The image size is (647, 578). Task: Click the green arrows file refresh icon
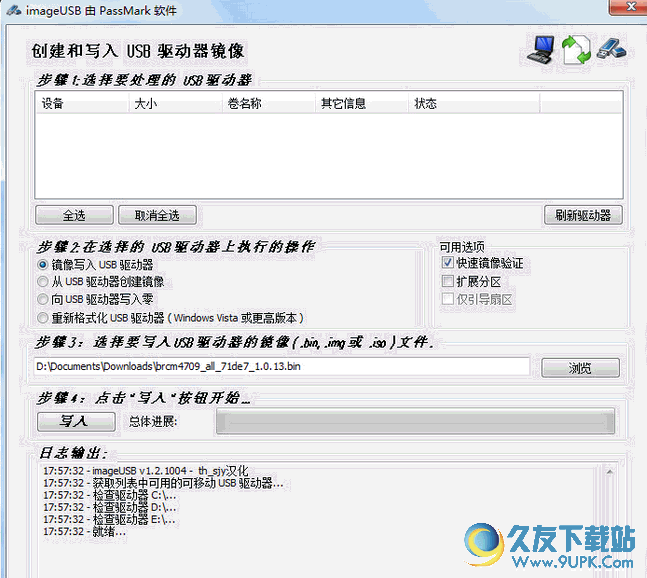click(x=576, y=50)
